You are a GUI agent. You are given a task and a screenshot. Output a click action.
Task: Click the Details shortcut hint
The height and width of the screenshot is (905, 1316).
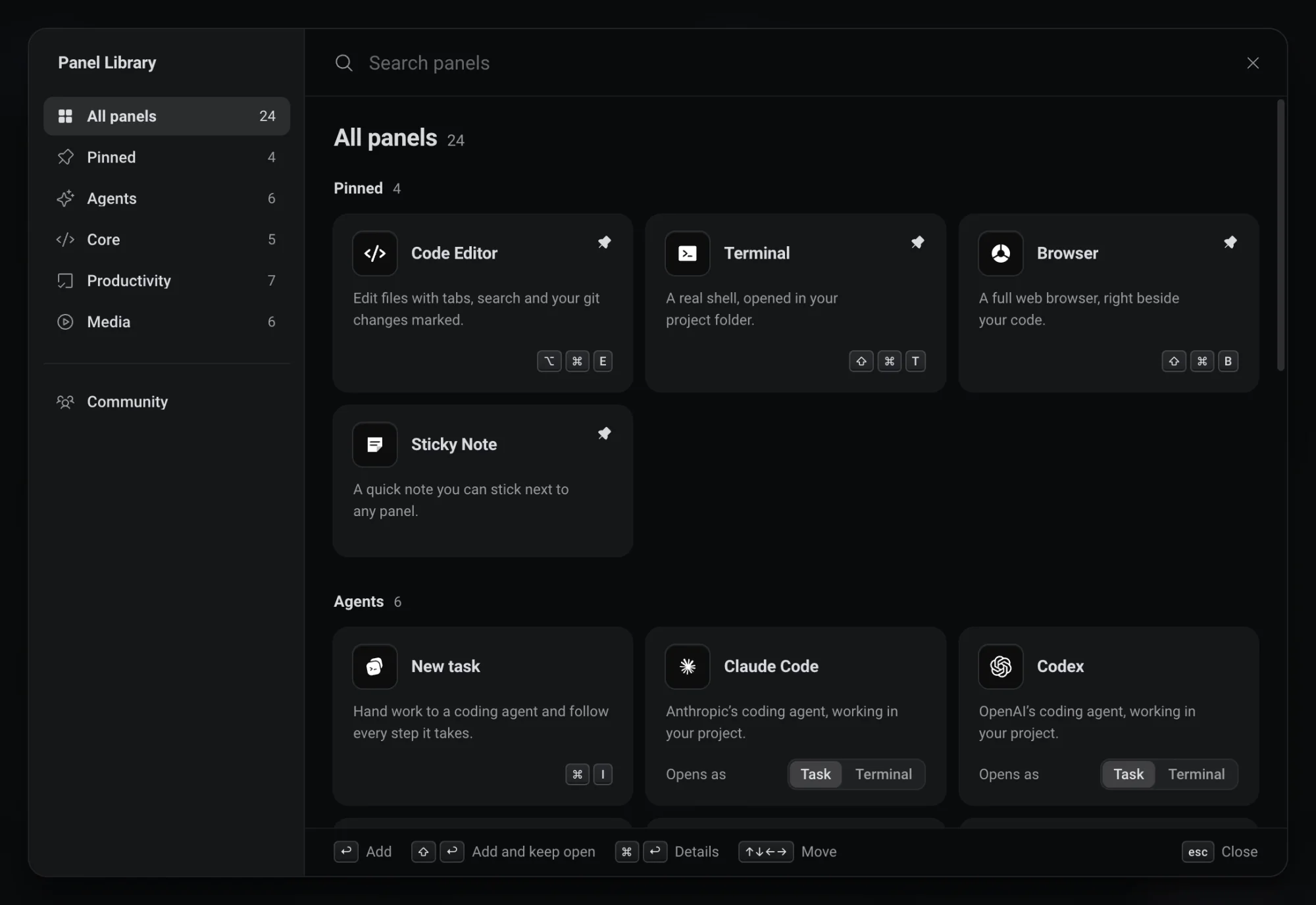(667, 852)
